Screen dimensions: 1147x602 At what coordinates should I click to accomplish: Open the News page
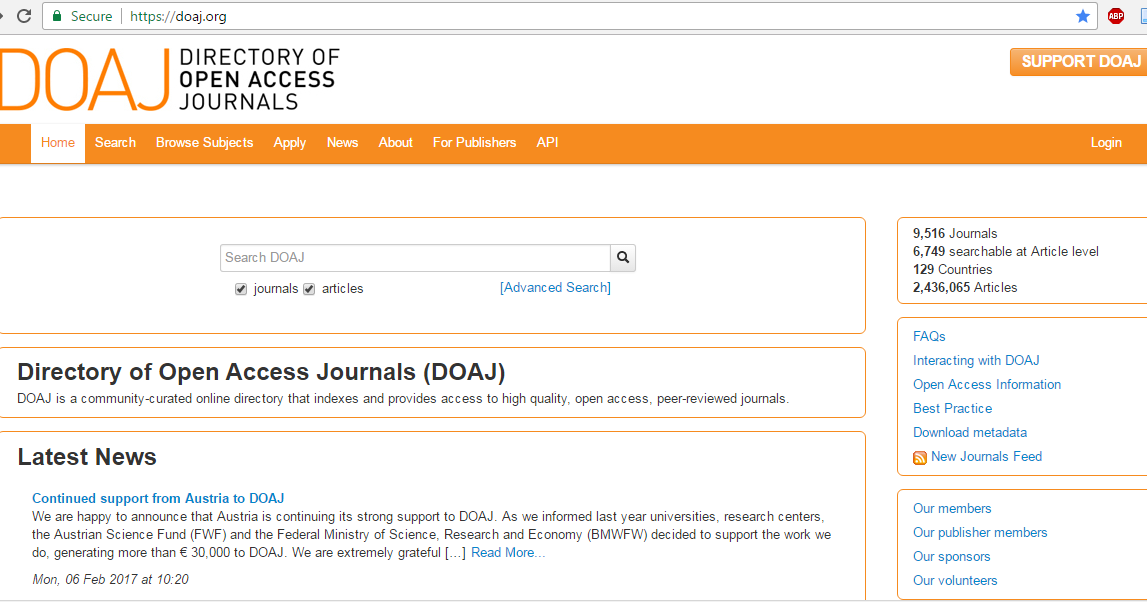342,143
